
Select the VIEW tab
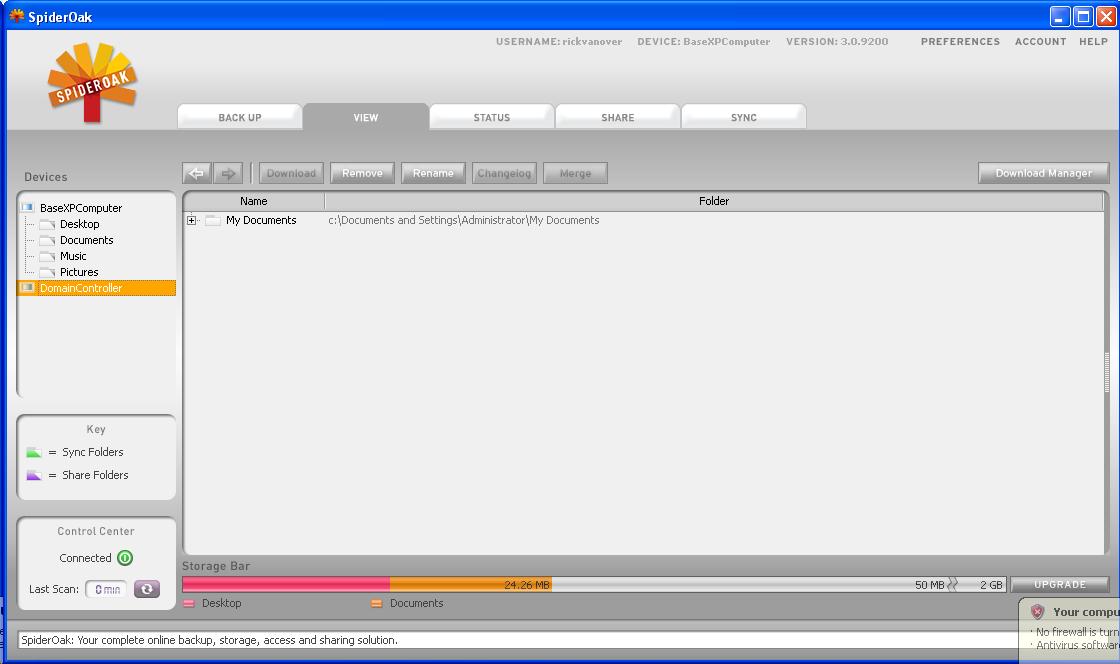[x=366, y=117]
